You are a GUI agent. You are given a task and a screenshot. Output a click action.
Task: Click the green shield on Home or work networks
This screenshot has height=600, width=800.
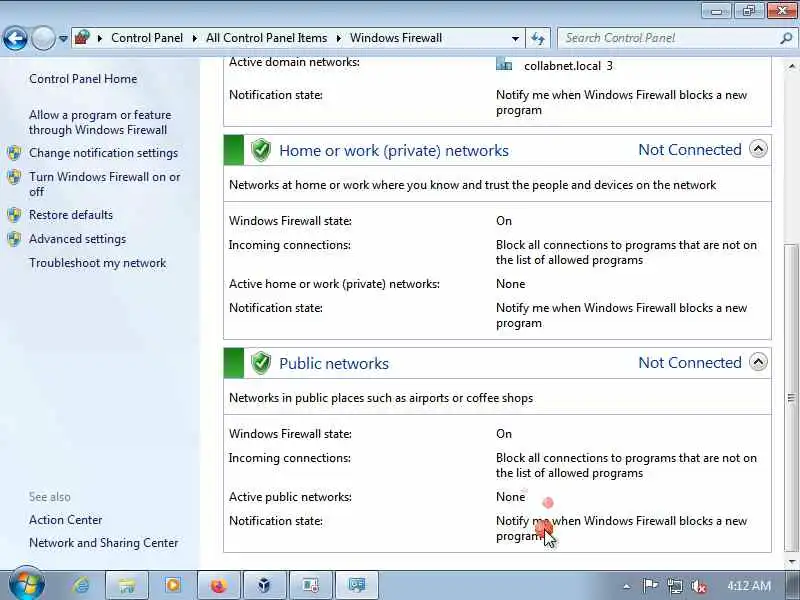click(261, 151)
